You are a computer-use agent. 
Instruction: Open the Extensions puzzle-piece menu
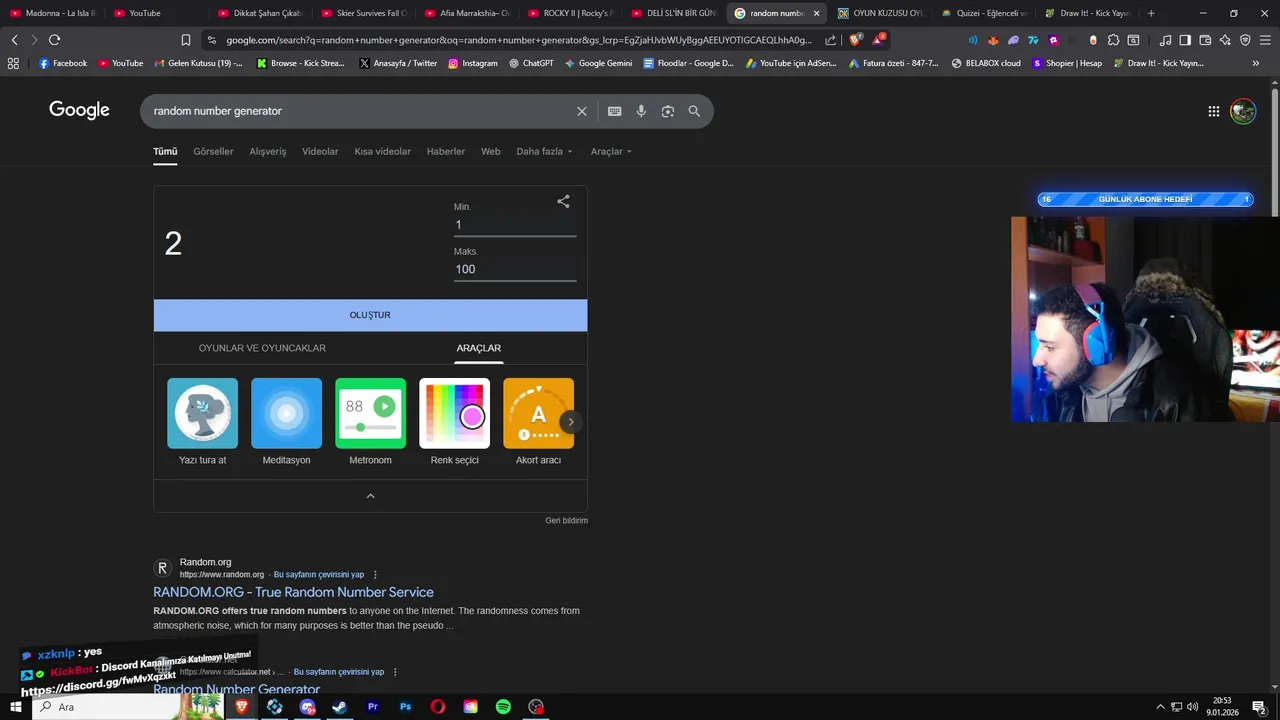1113,40
